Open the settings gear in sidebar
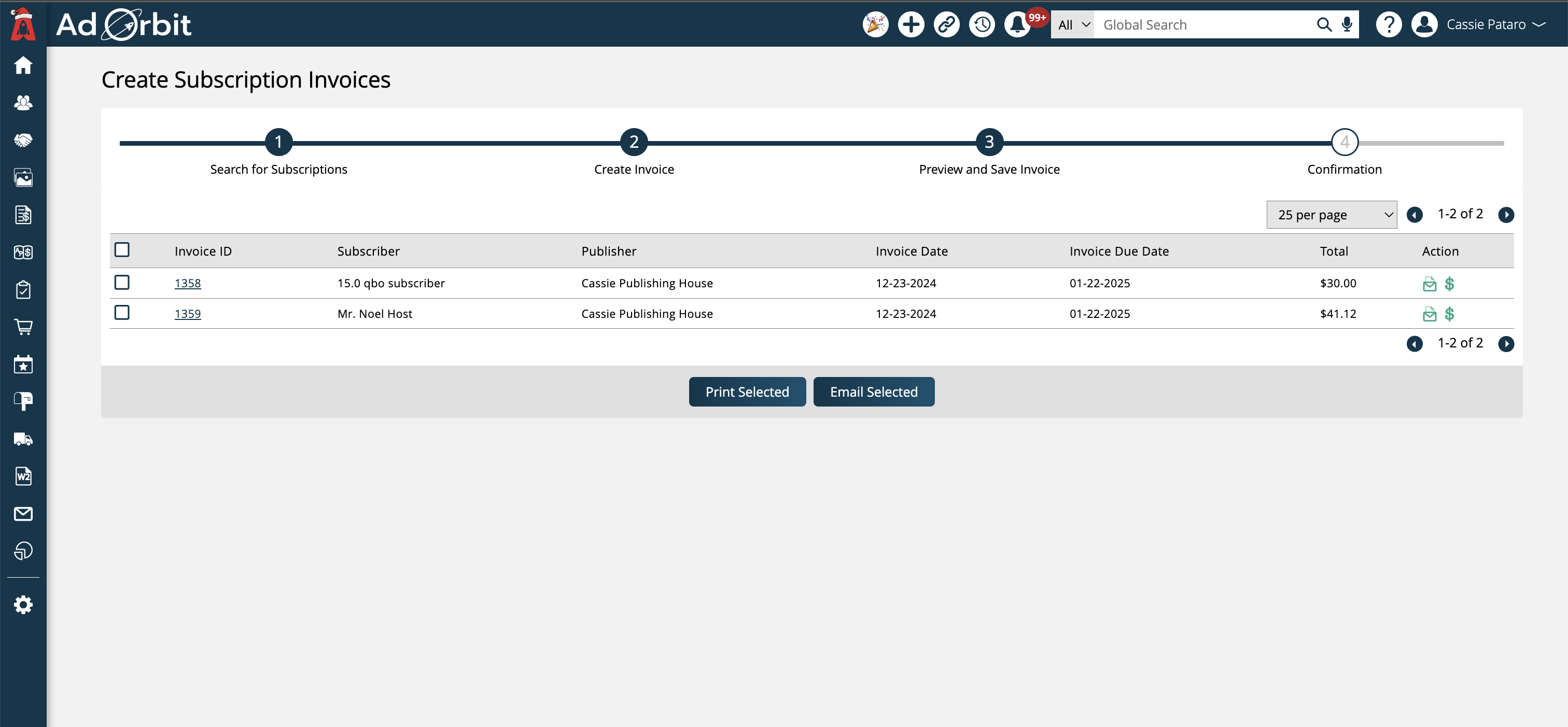Screen dimensions: 1568x727 point(23,605)
